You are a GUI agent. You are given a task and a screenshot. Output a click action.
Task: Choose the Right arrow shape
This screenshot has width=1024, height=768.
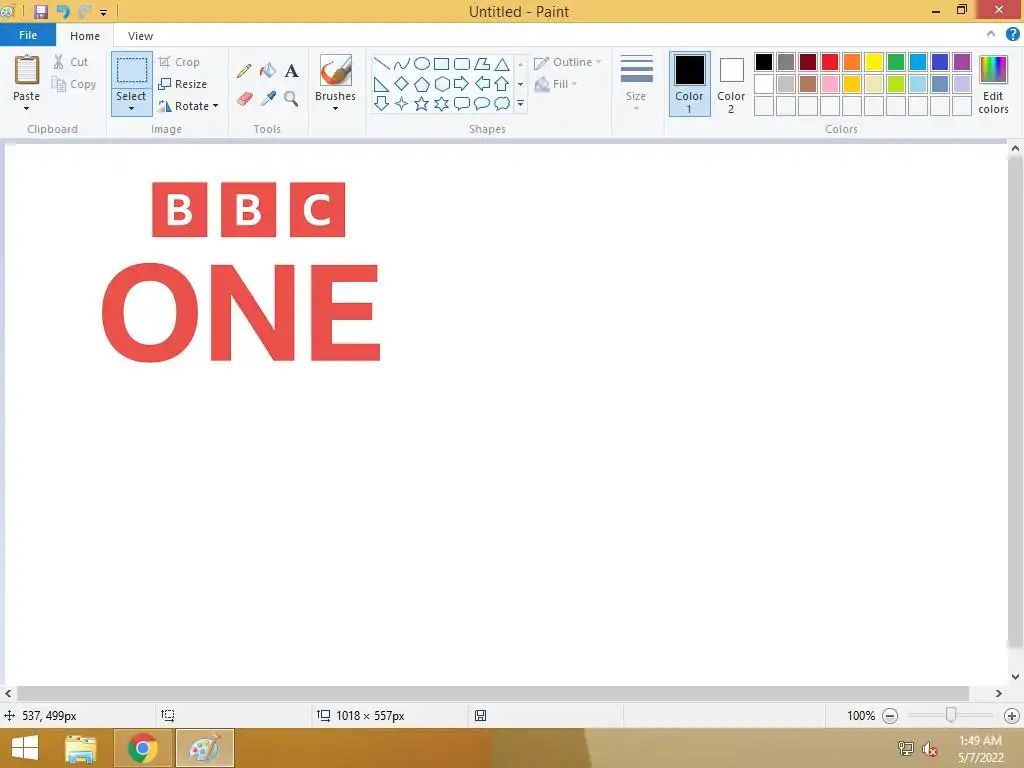462,84
